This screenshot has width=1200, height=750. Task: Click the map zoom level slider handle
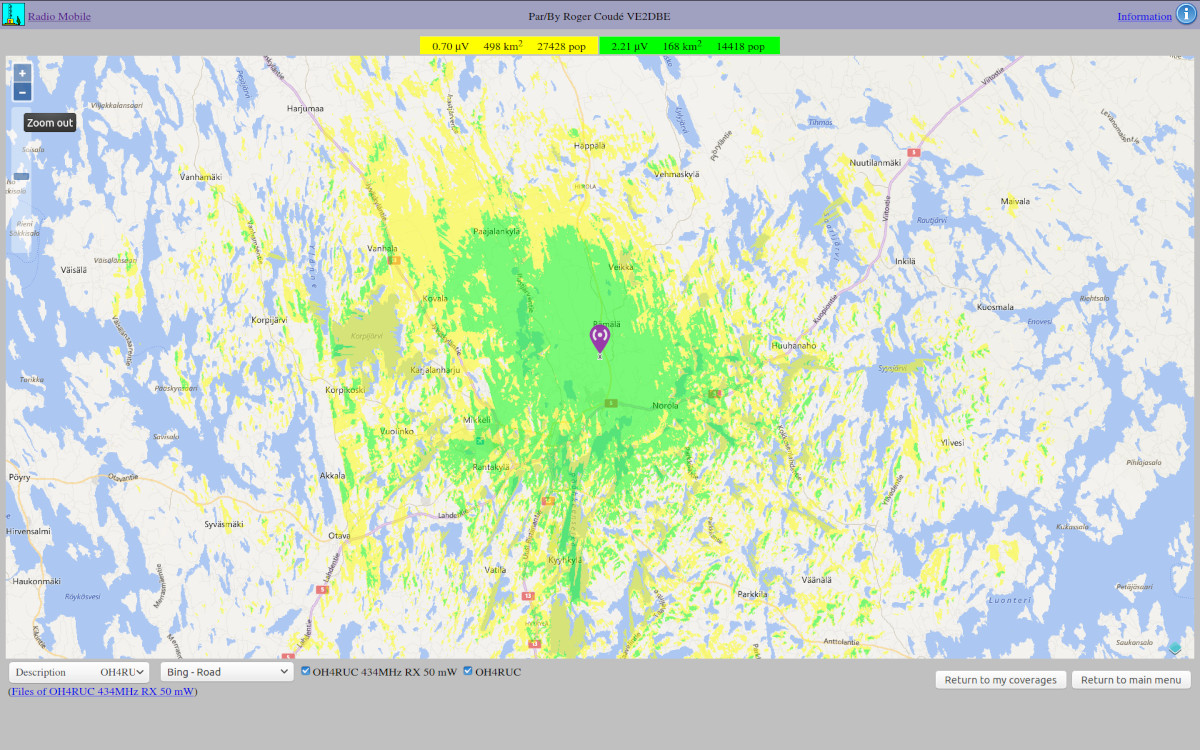click(x=22, y=177)
